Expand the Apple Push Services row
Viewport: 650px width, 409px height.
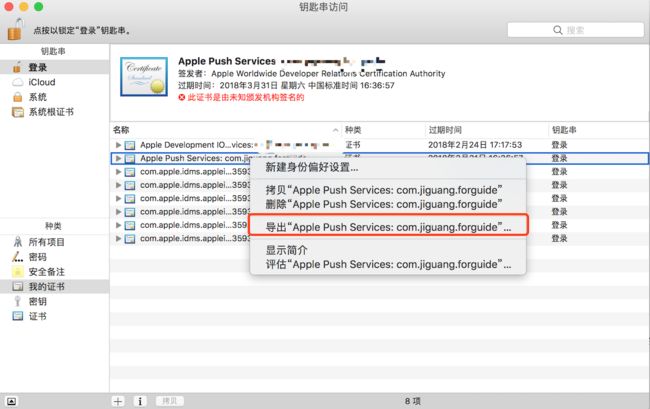(x=118, y=158)
